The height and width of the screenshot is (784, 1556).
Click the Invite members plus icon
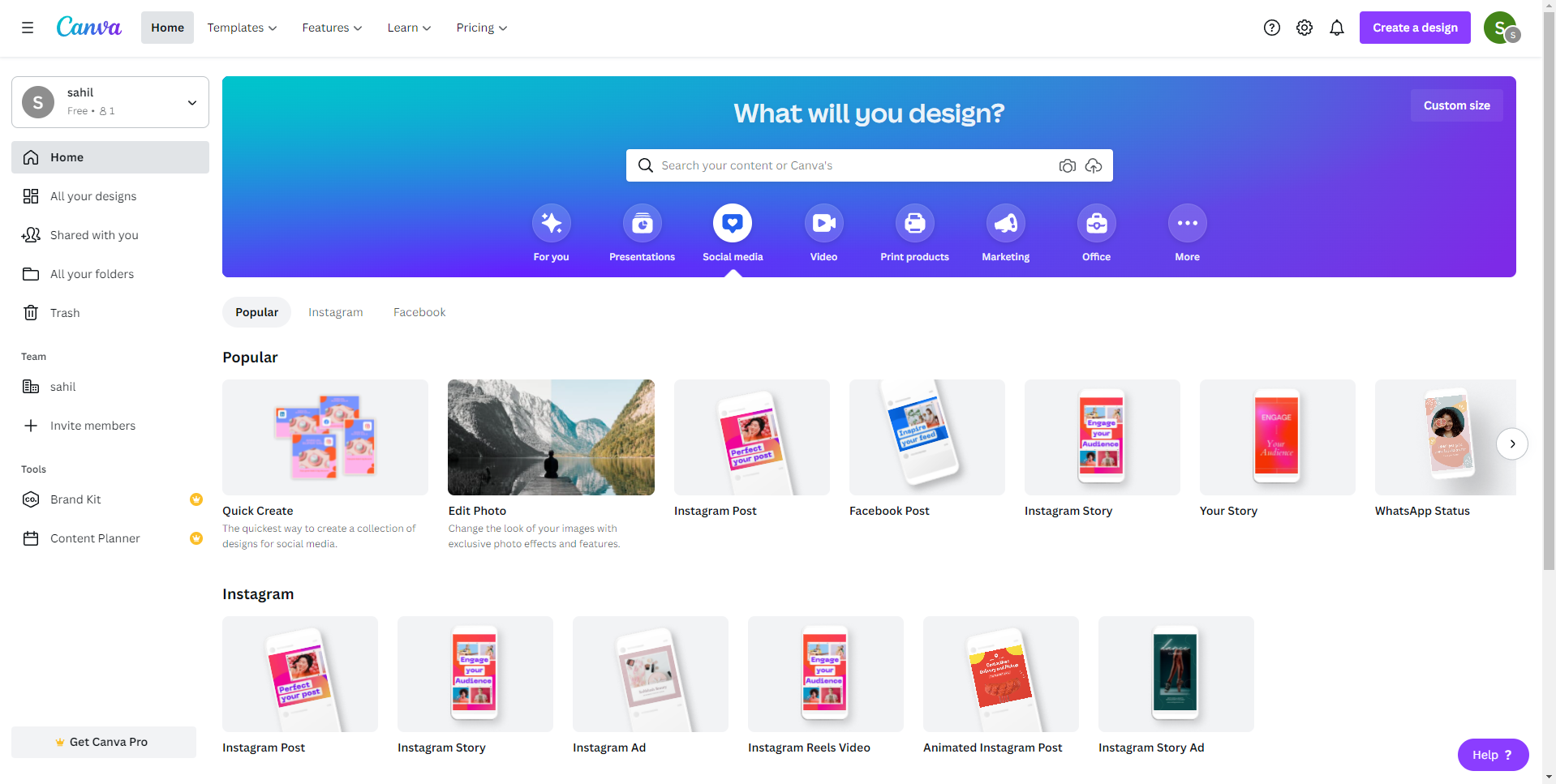(31, 426)
